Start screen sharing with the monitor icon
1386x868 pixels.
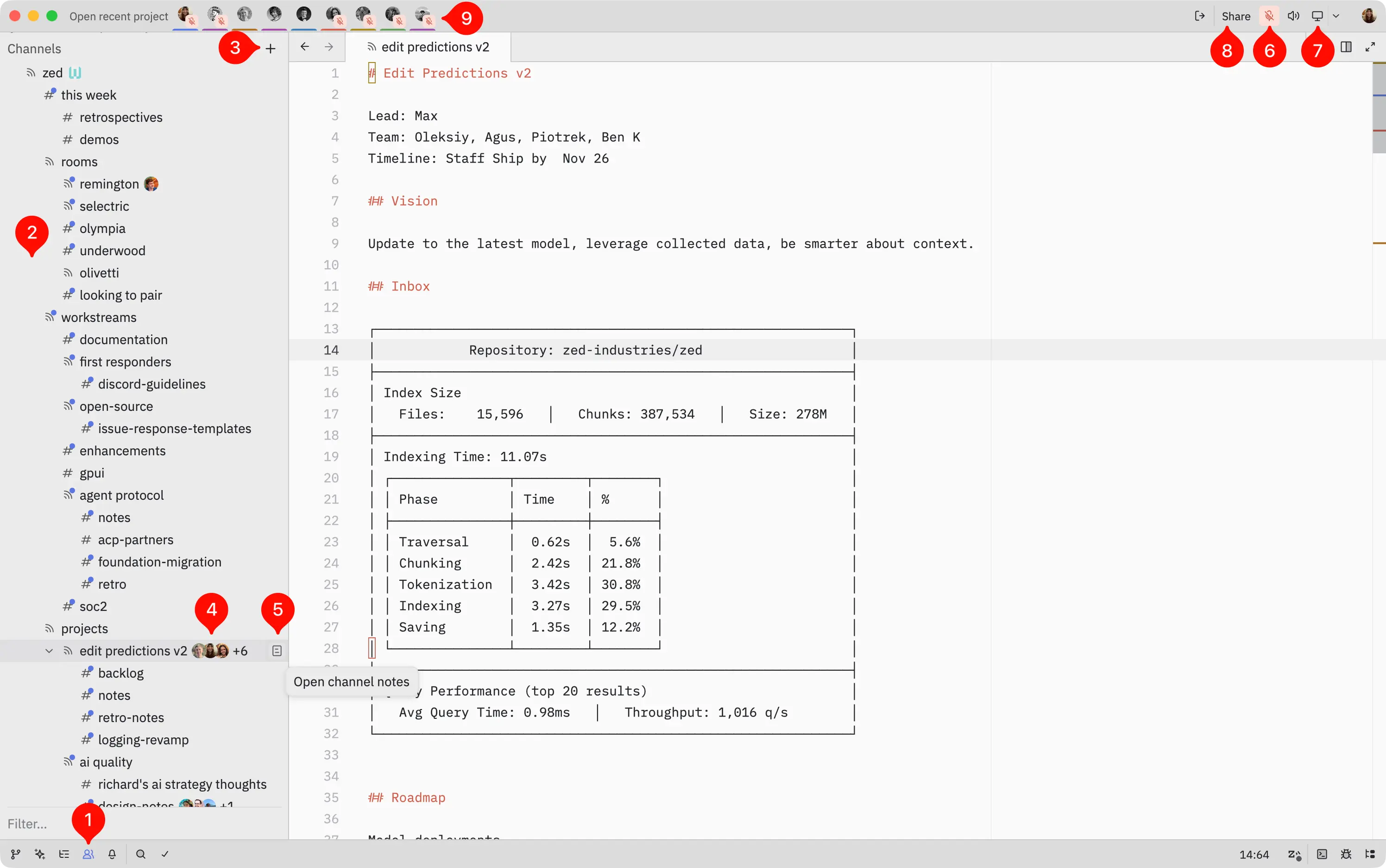pos(1319,15)
